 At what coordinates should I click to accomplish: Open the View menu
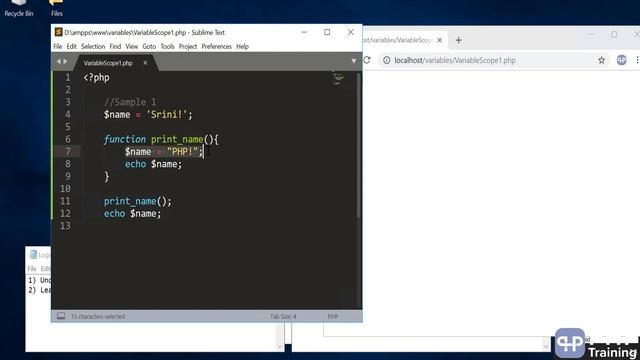tap(131, 47)
